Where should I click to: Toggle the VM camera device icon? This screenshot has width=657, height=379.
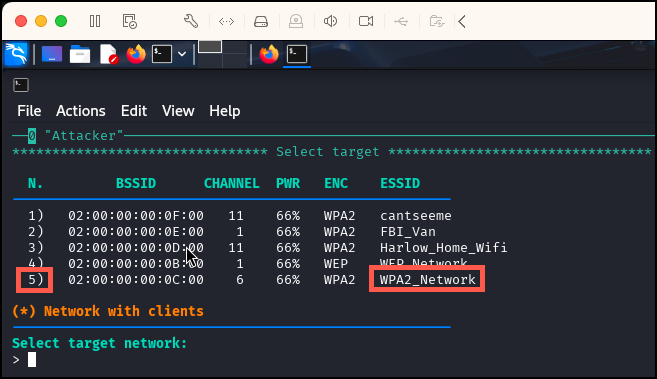point(366,21)
